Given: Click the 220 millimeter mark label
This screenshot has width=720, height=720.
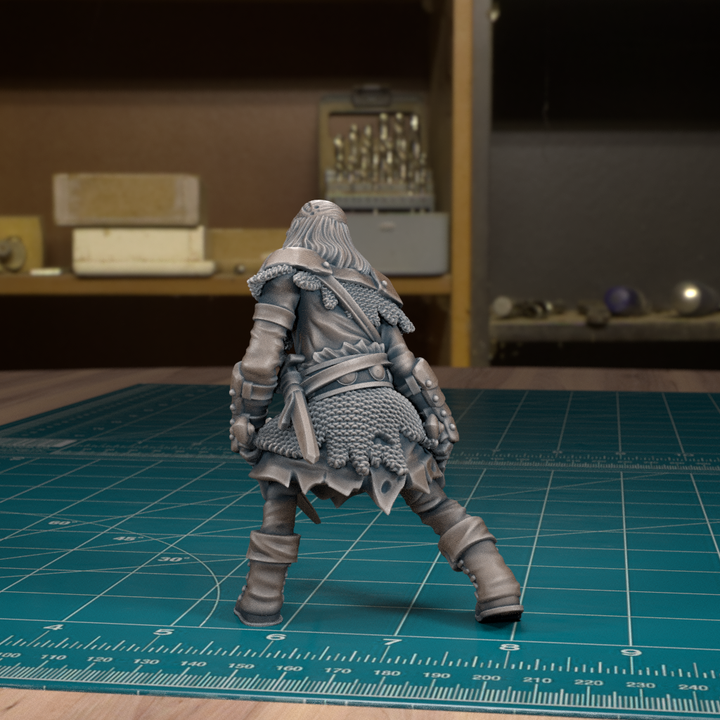Looking at the screenshot, I should (589, 682).
